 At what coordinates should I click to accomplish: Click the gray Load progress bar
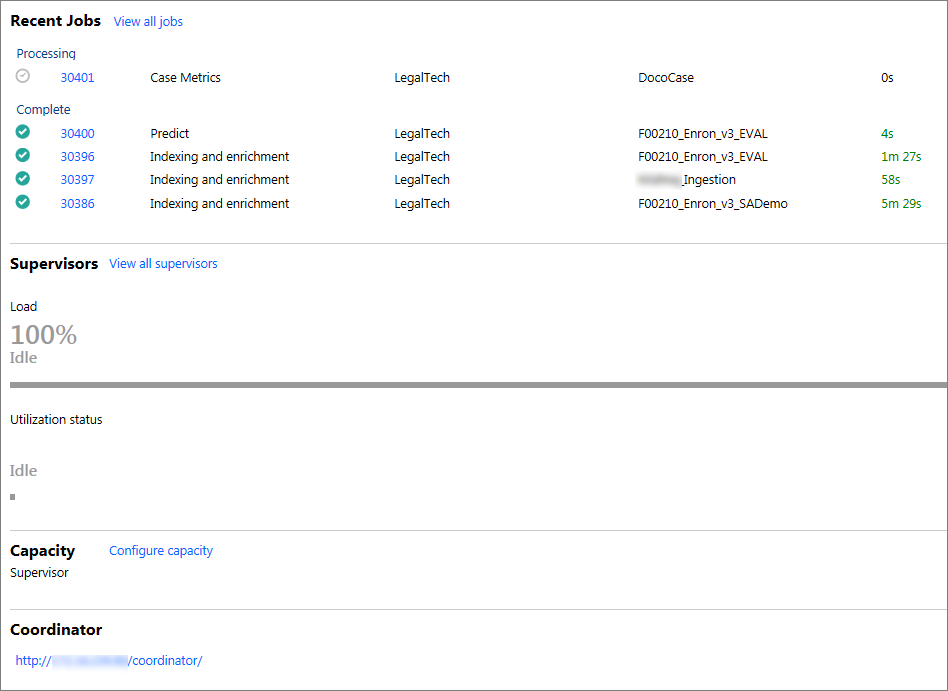pos(474,383)
